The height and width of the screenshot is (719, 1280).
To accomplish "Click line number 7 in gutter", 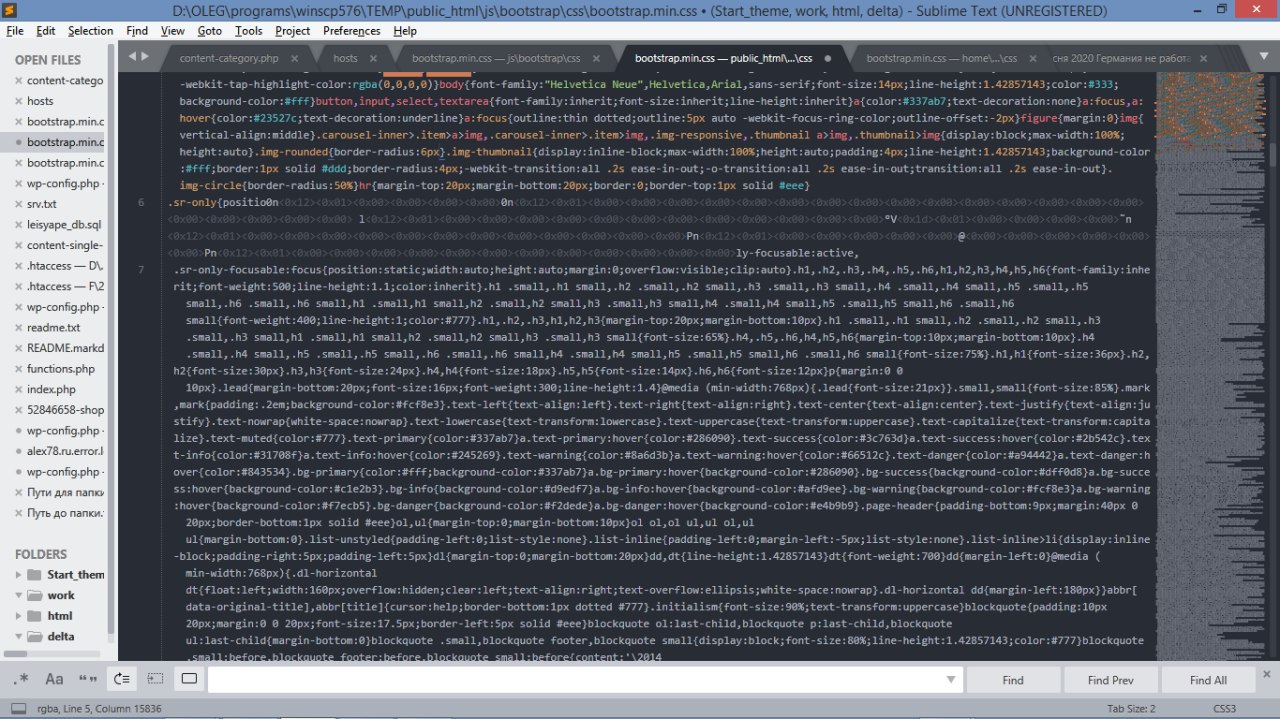I will 142,270.
